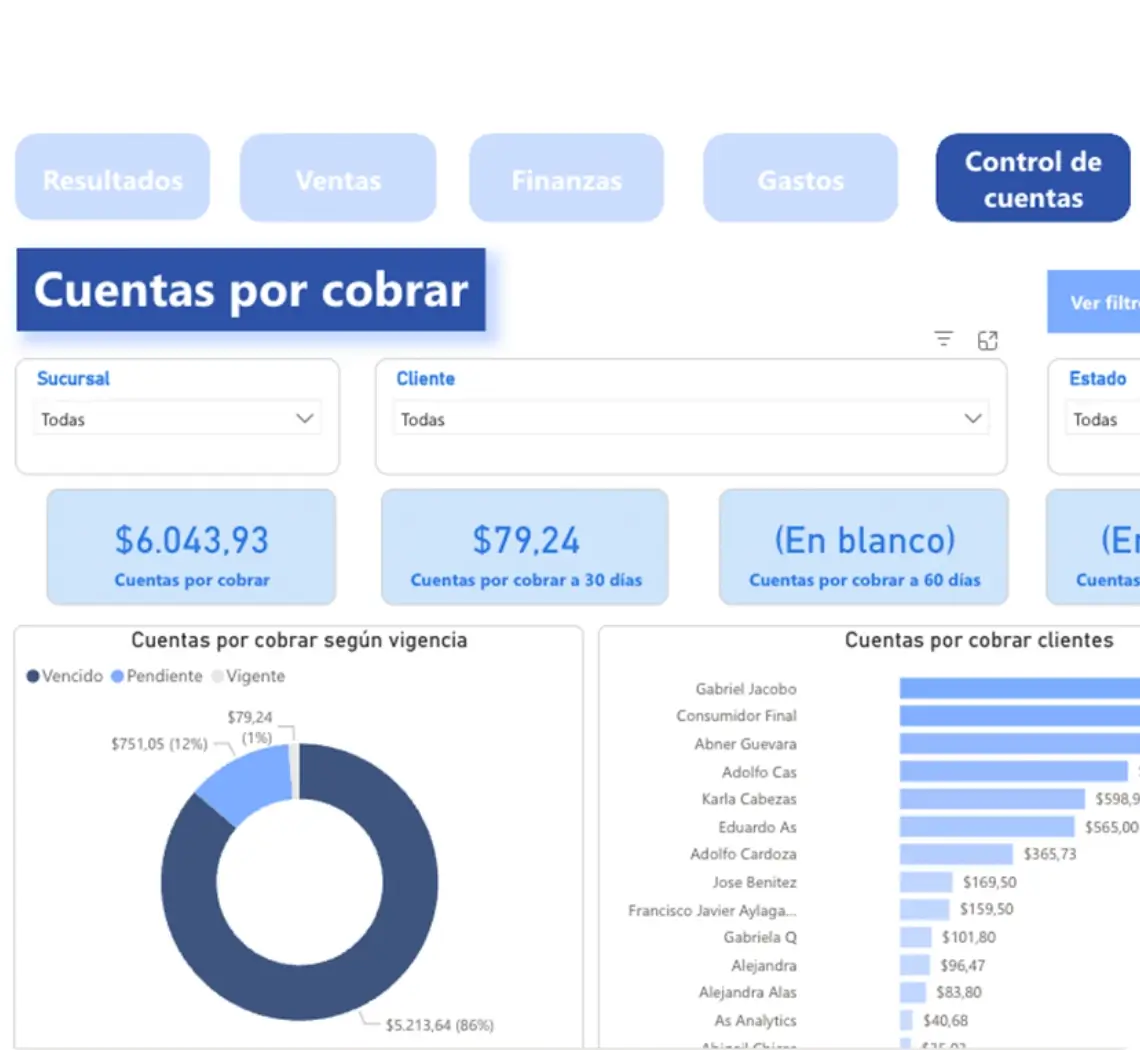Open the Estado dropdown showing Todas

(1102, 420)
